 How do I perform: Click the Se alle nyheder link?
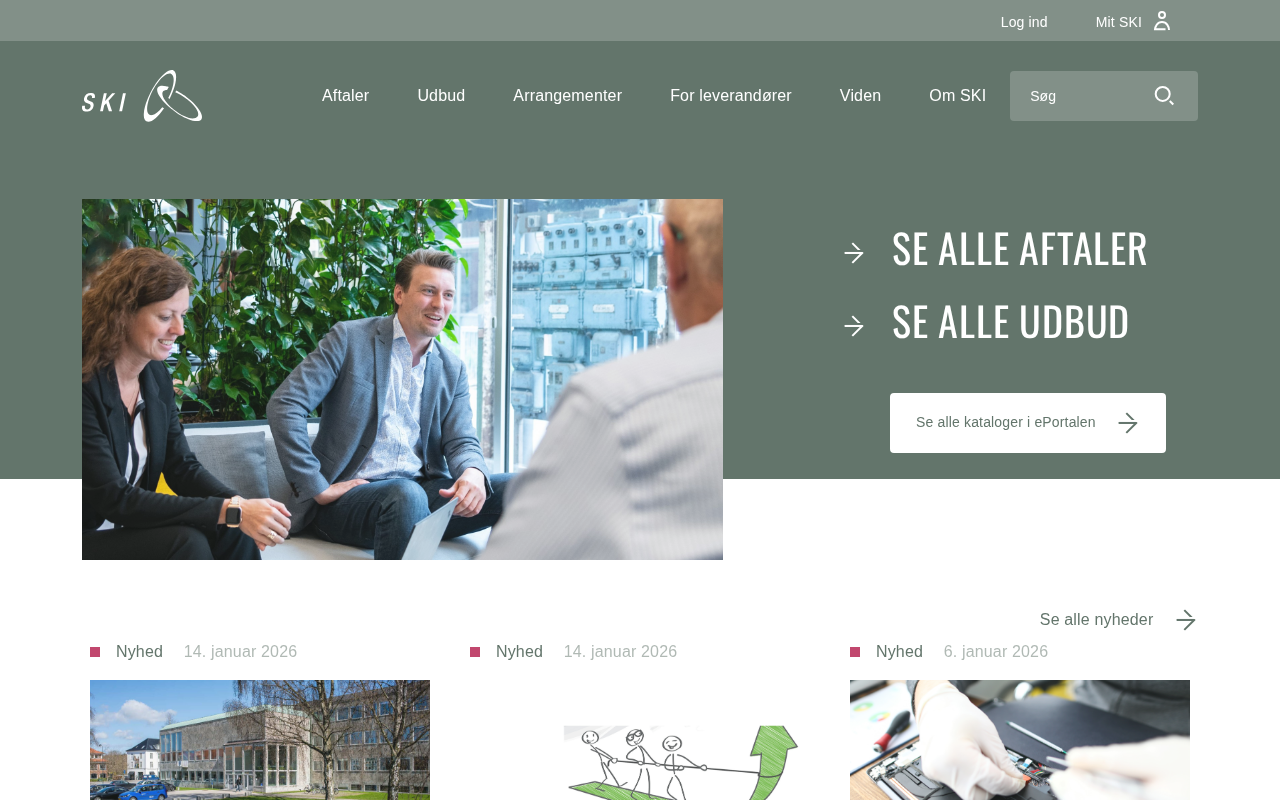point(1096,620)
